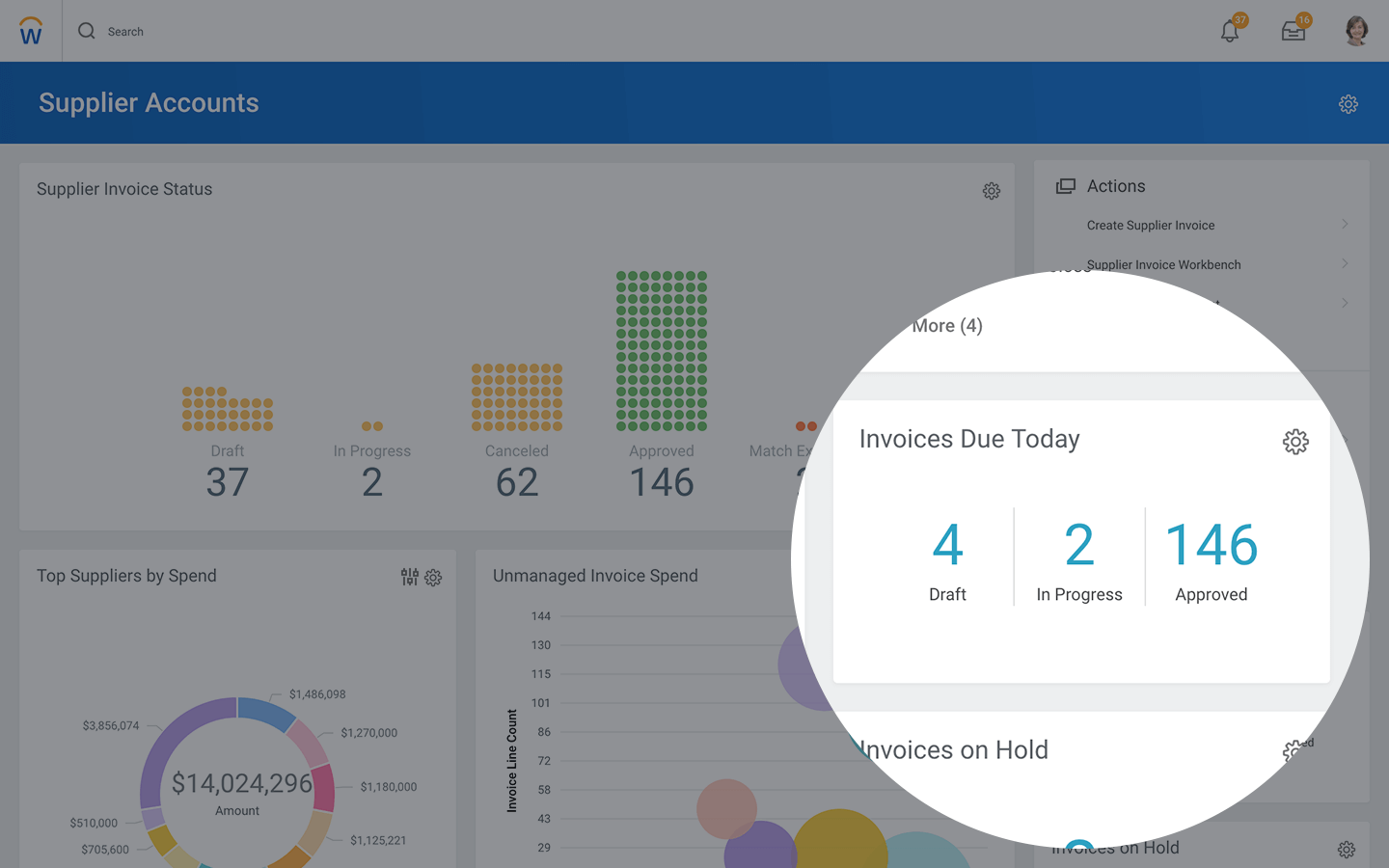Open Invoices Due Today settings gear

click(1294, 442)
